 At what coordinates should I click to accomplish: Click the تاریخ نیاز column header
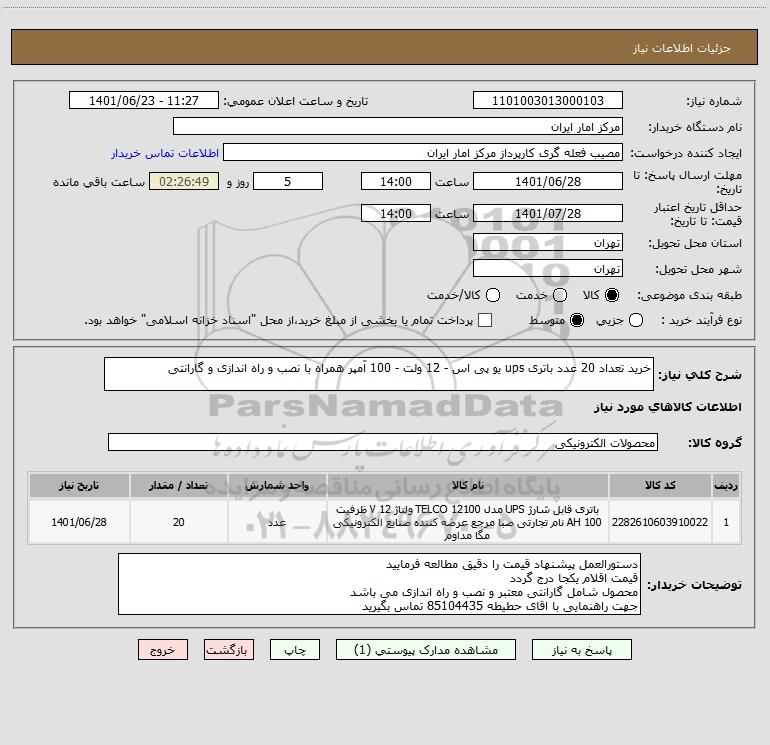tap(79, 485)
